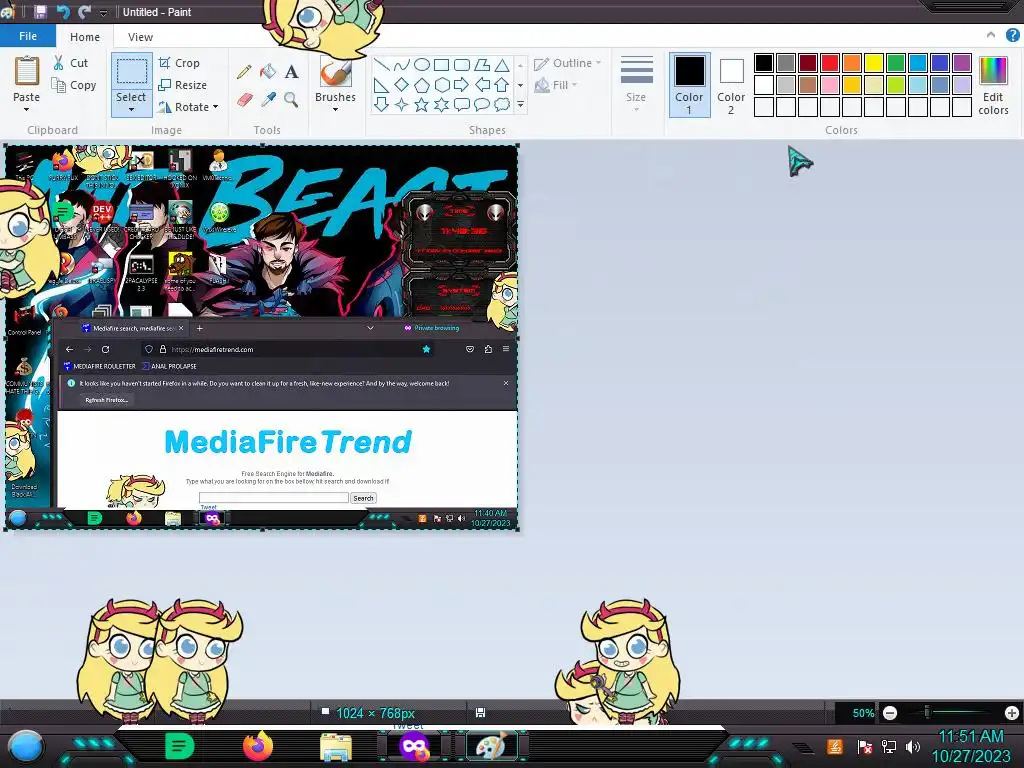Collapse the ribbon with chevron
This screenshot has height=768, width=1024.
click(991, 35)
